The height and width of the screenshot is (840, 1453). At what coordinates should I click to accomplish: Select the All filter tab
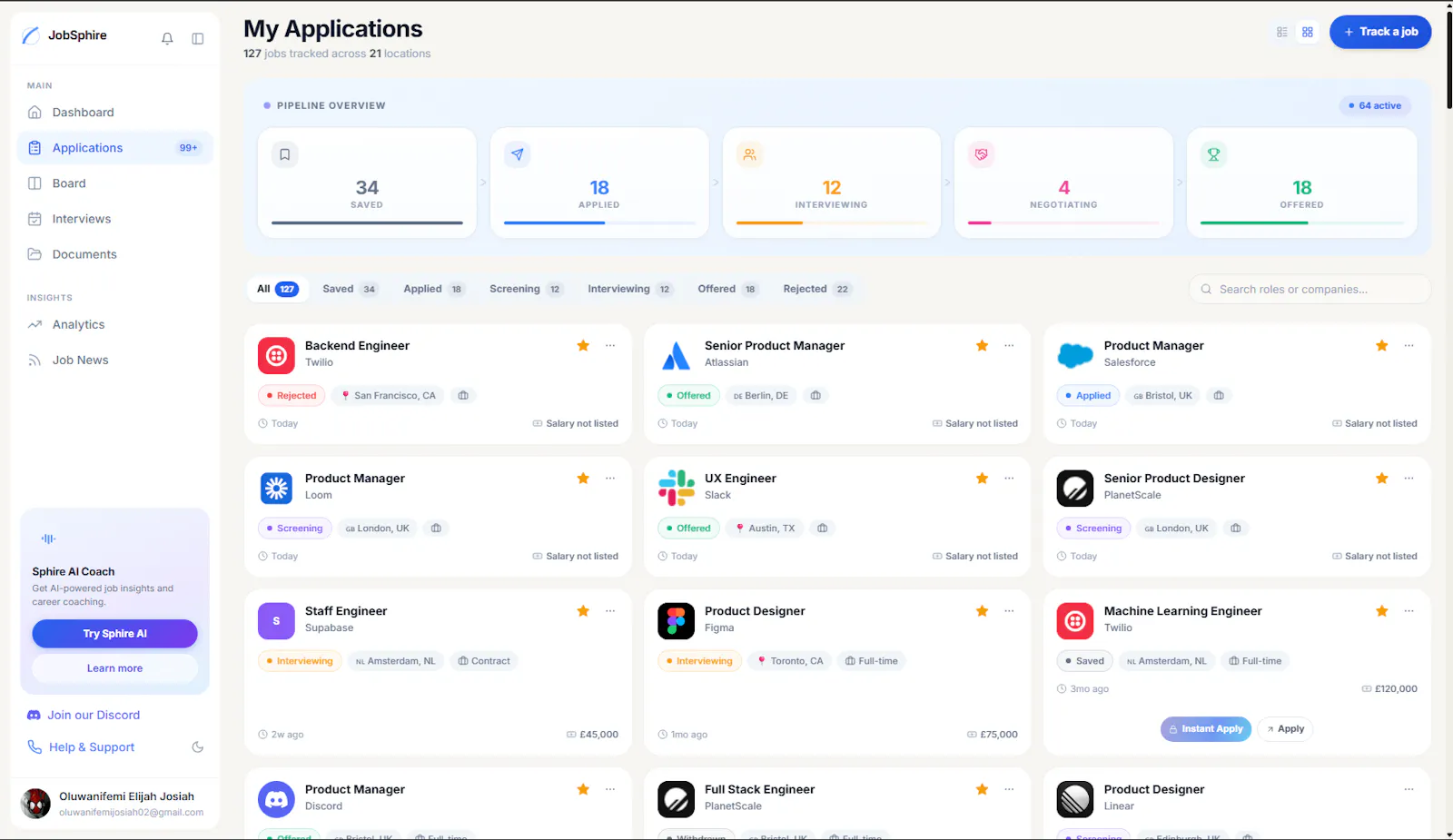(x=278, y=289)
